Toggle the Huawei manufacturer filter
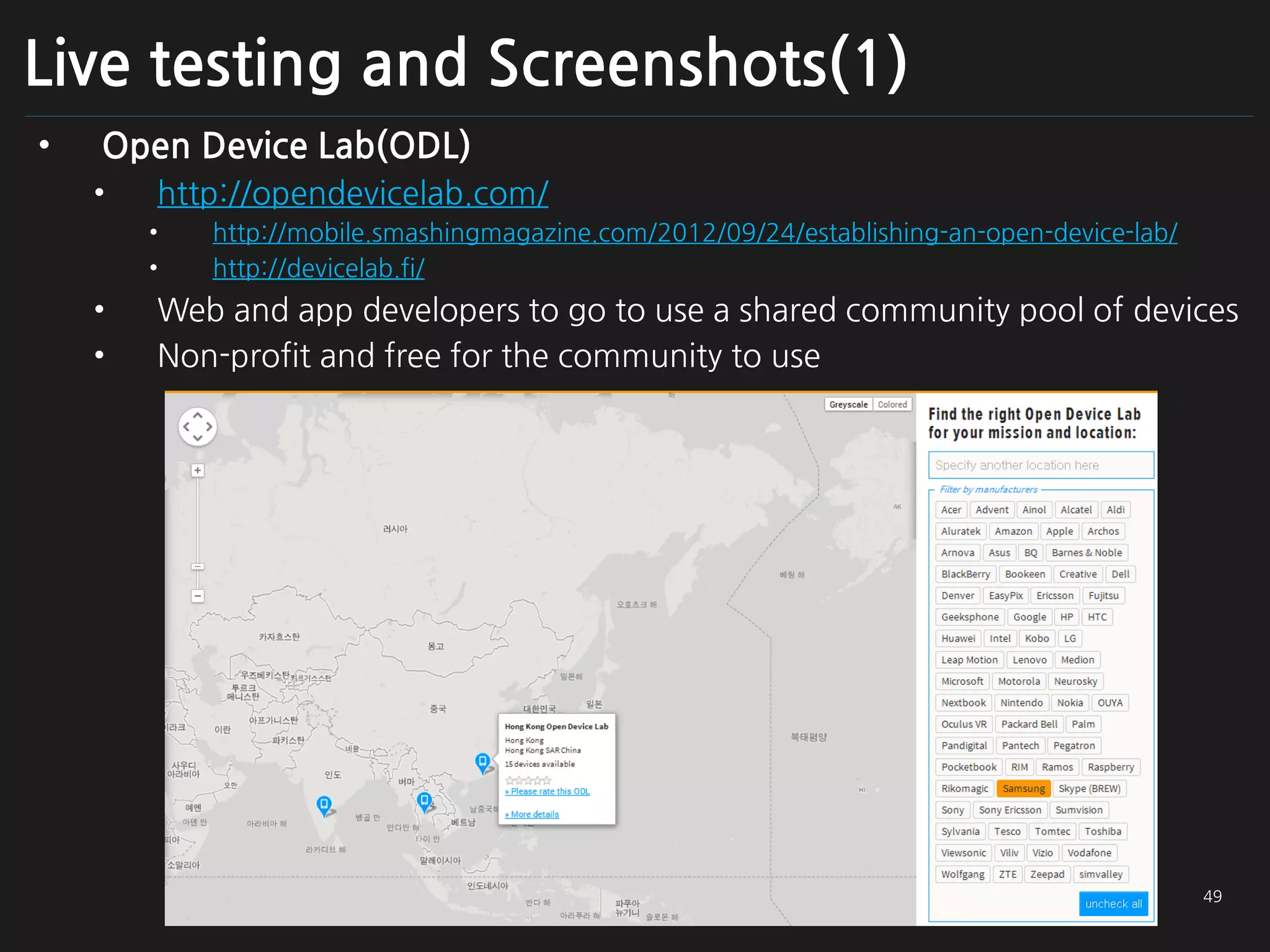The width and height of the screenshot is (1270, 952). [958, 638]
